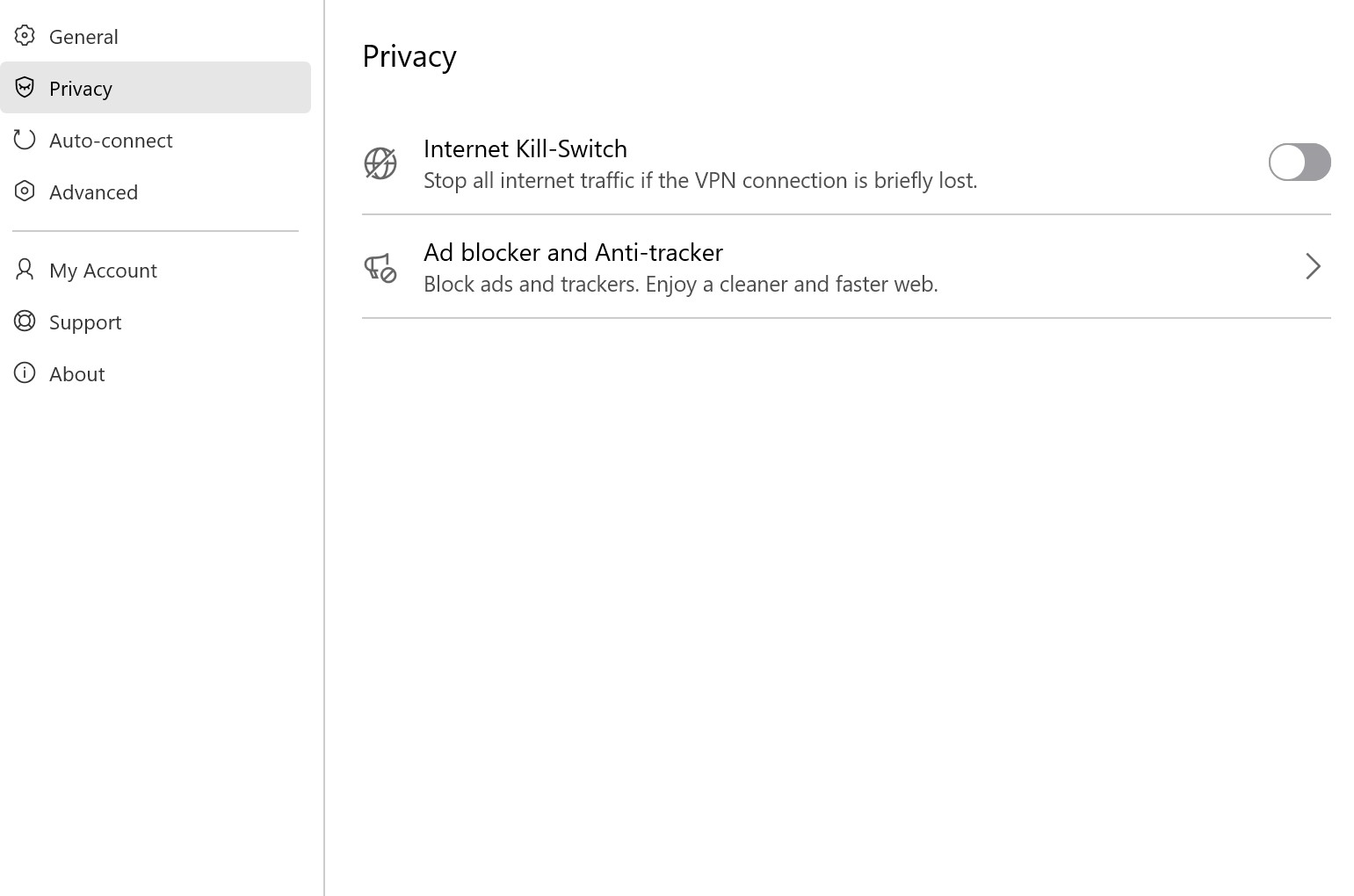Click the About info circle icon

[25, 373]
